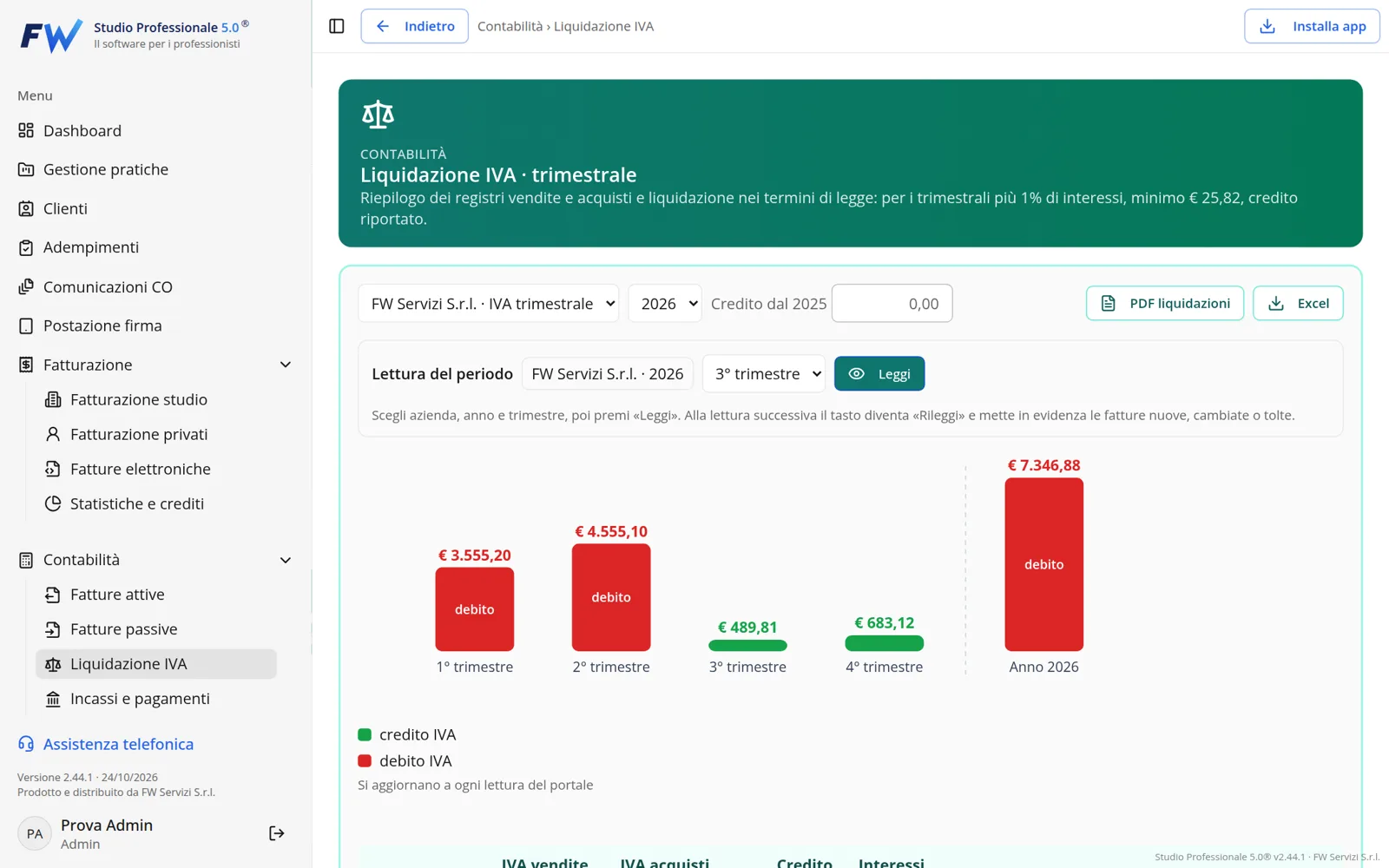Click the logout icon next to Prova Admin
Image resolution: width=1389 pixels, height=868 pixels.
277,833
